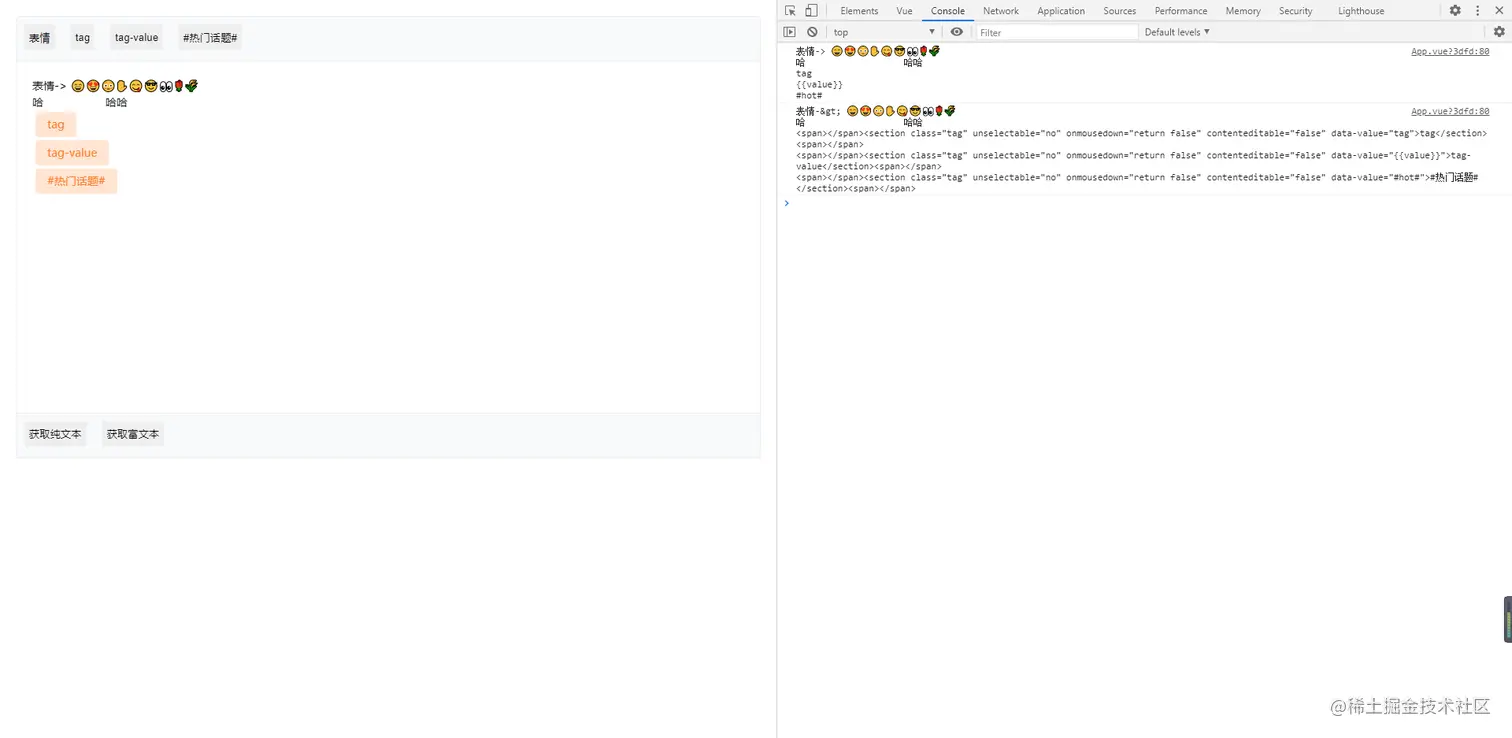Create a live expression via the eye icon
Image resolution: width=1512 pixels, height=738 pixels.
point(957,31)
